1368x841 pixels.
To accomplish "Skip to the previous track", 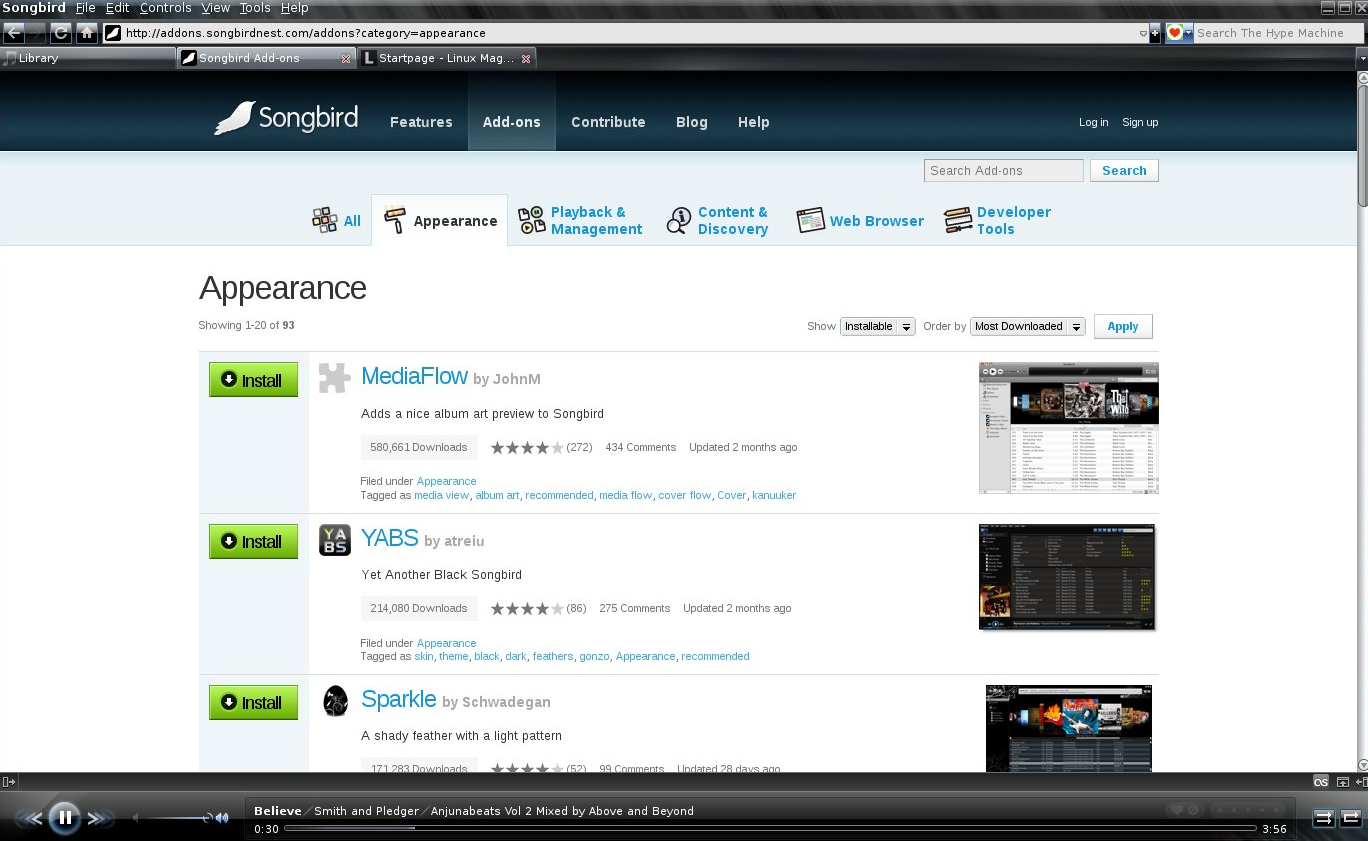I will [32, 818].
